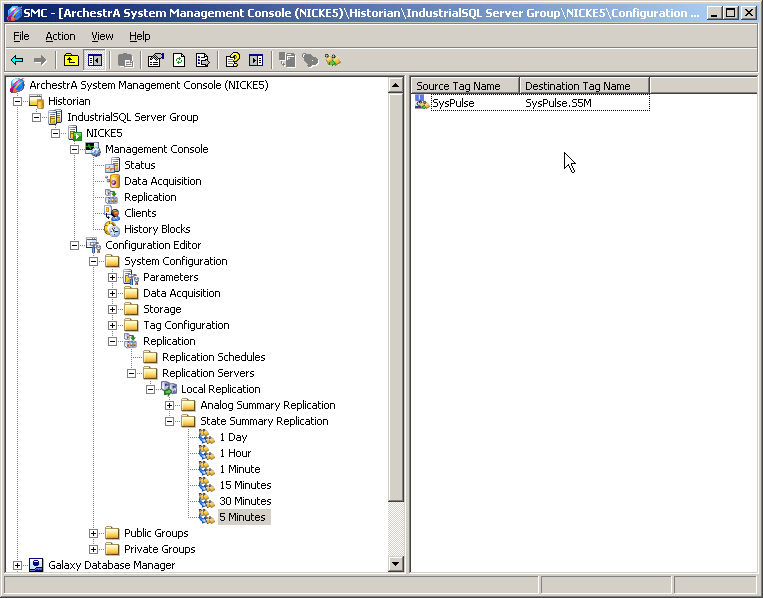Expand the Private Groups folder
The height and width of the screenshot is (598, 763).
(x=93, y=549)
